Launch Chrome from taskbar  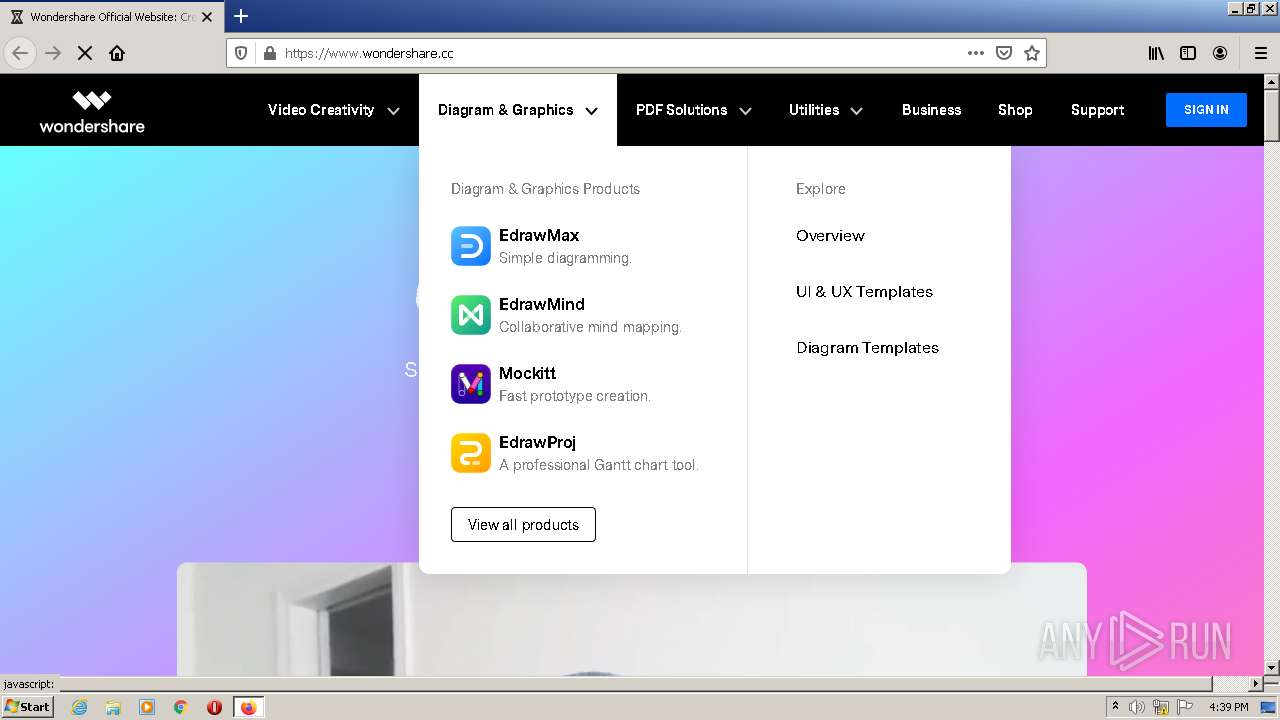(x=181, y=707)
